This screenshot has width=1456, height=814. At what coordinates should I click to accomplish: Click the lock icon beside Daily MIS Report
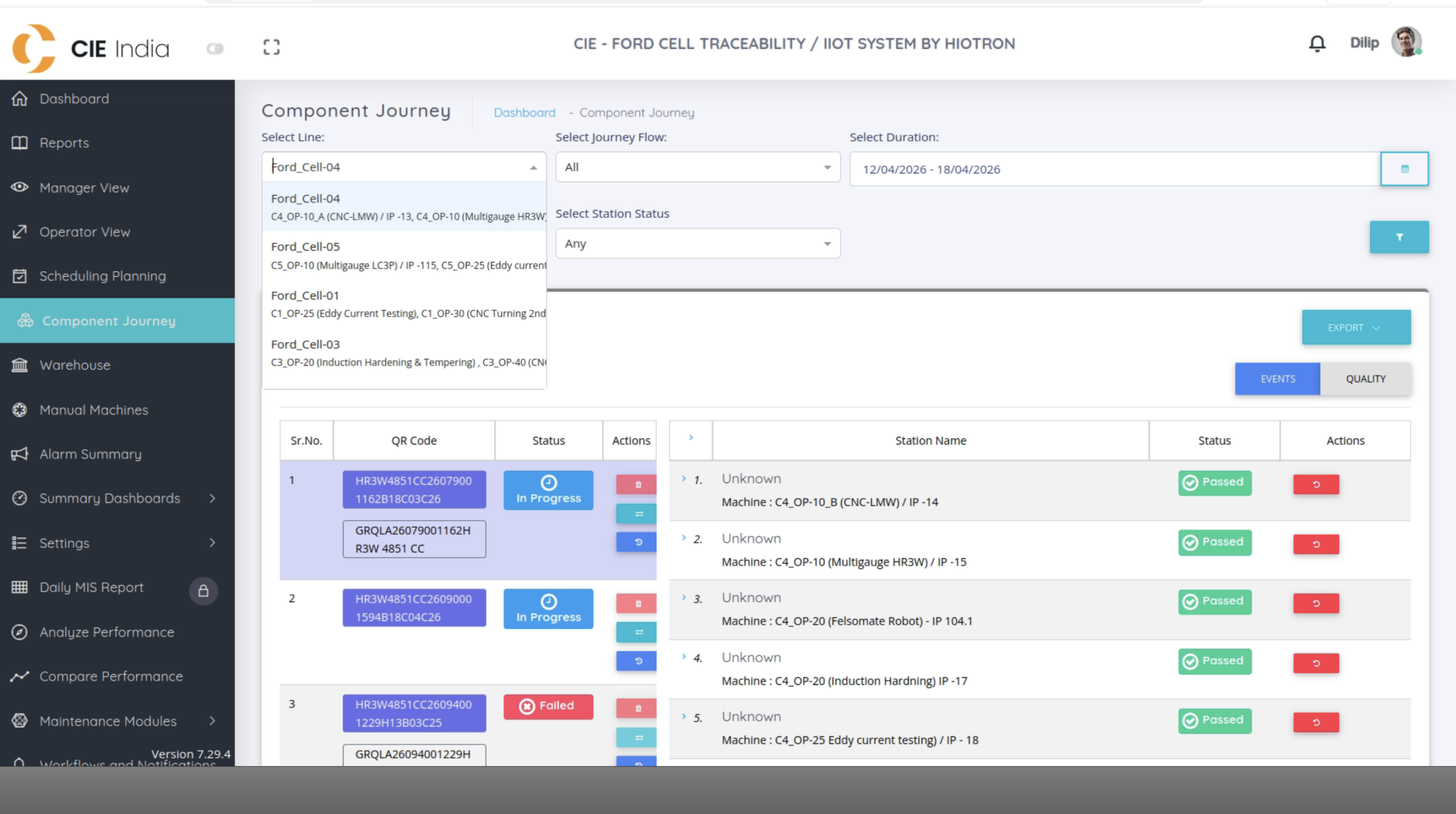[x=203, y=591]
